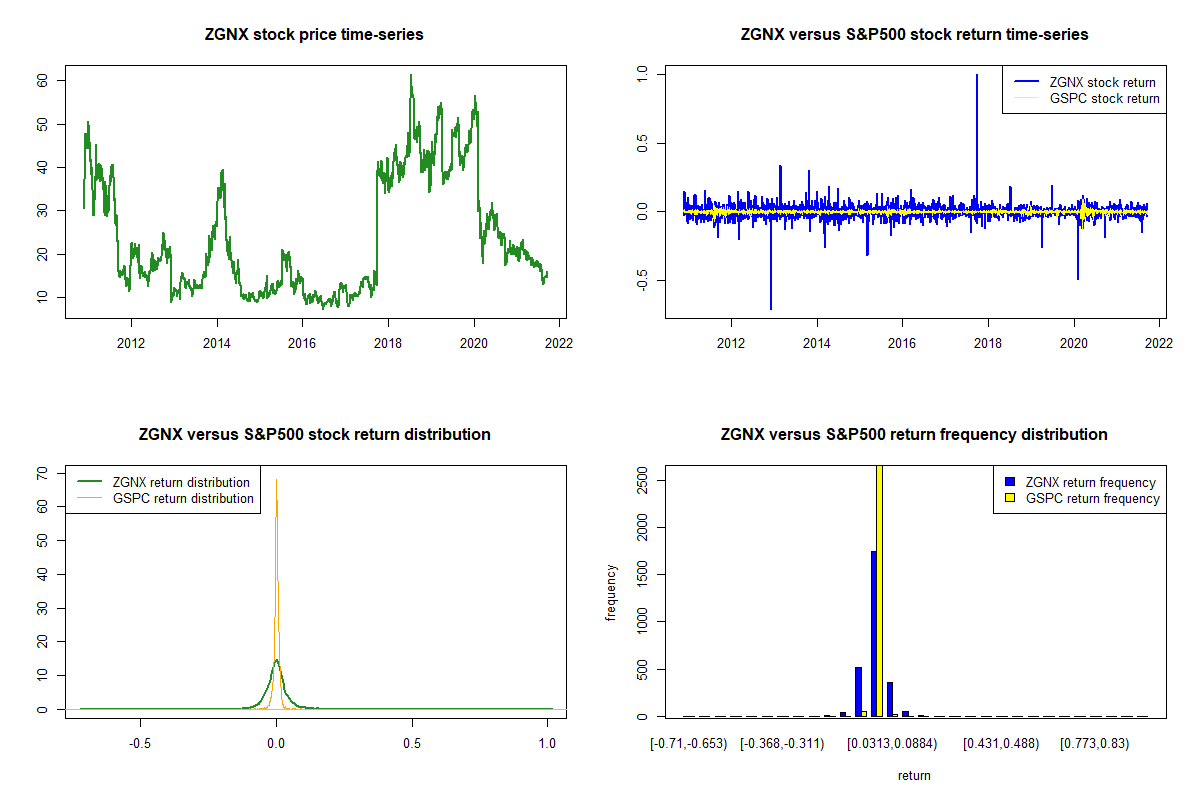Click the yellow GSPC return frequency legend square
Viewport: 1200px width, 800px height.
click(1011, 498)
